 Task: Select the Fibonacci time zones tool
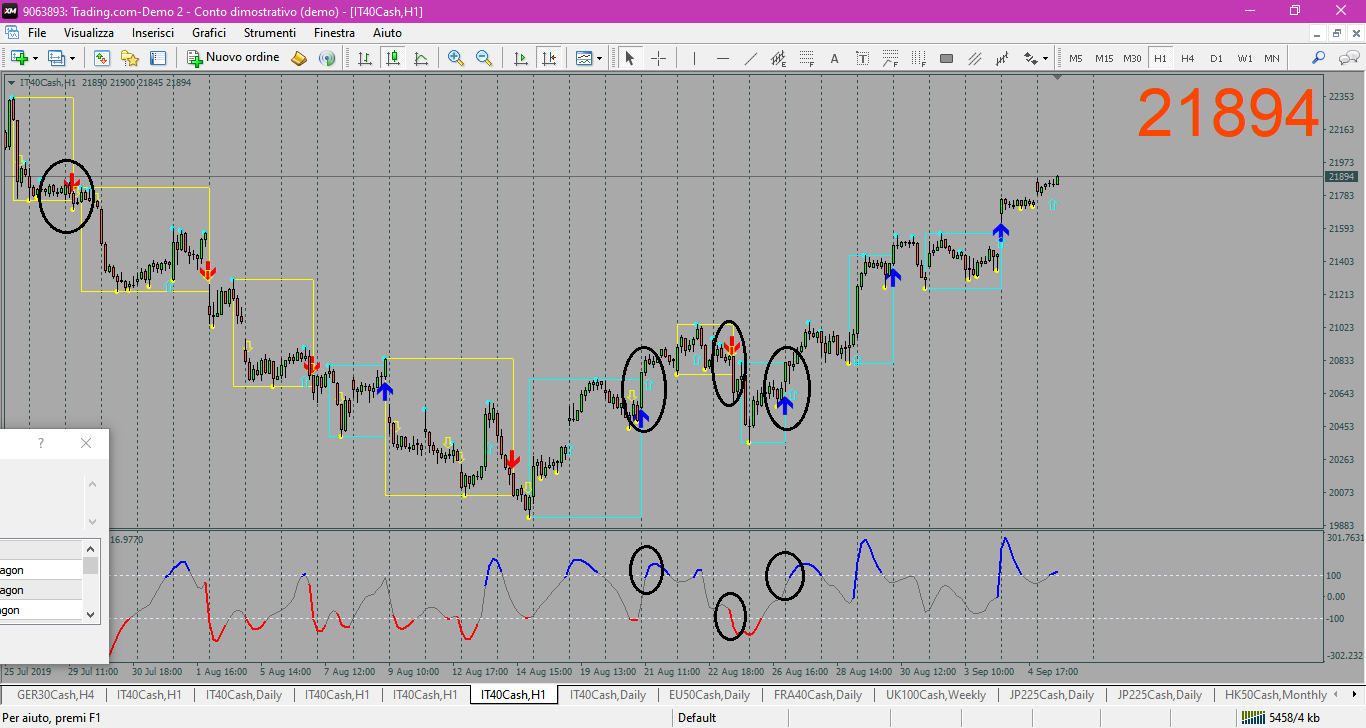[918, 58]
